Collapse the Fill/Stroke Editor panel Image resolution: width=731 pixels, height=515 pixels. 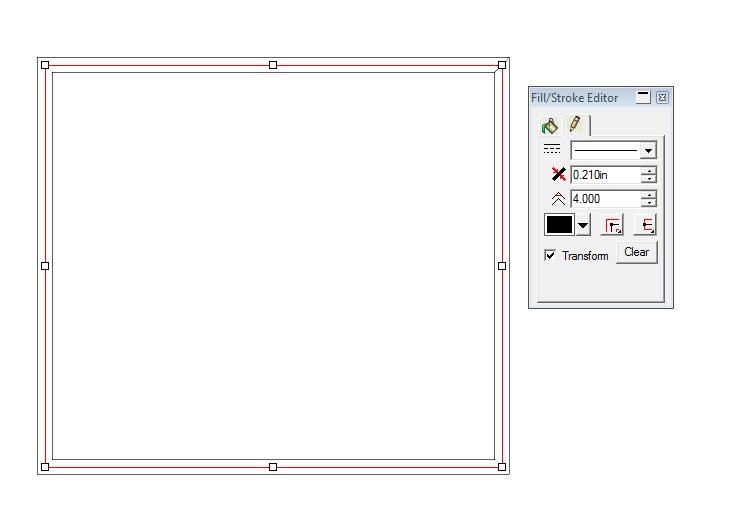tap(643, 97)
